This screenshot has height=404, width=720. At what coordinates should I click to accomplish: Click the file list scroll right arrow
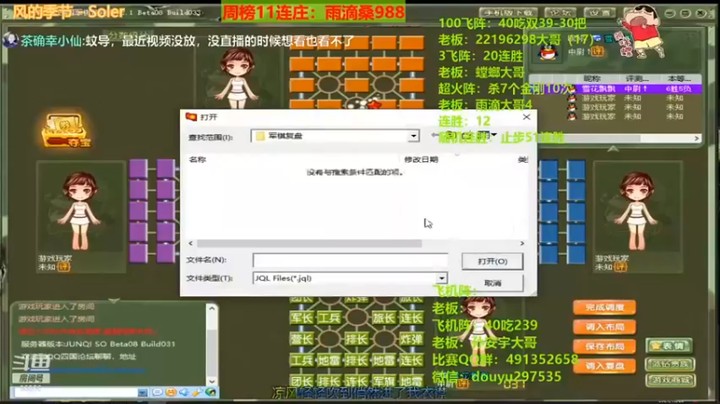coord(522,243)
